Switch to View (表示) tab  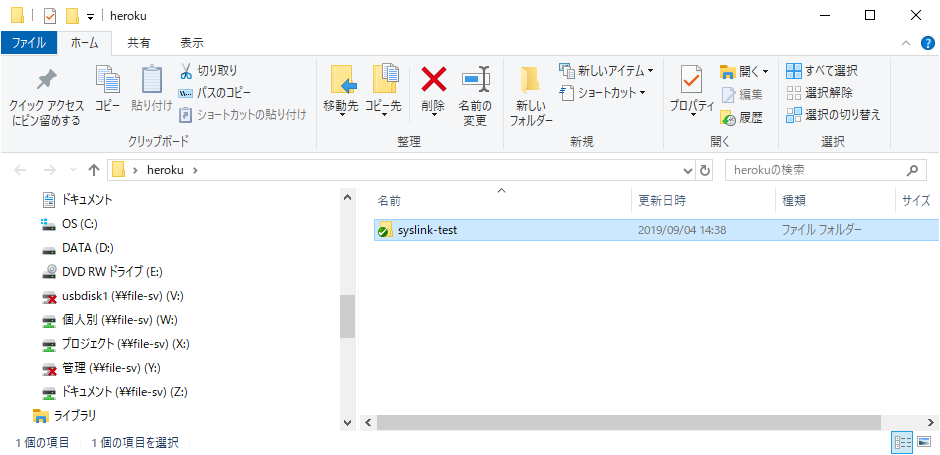point(192,43)
